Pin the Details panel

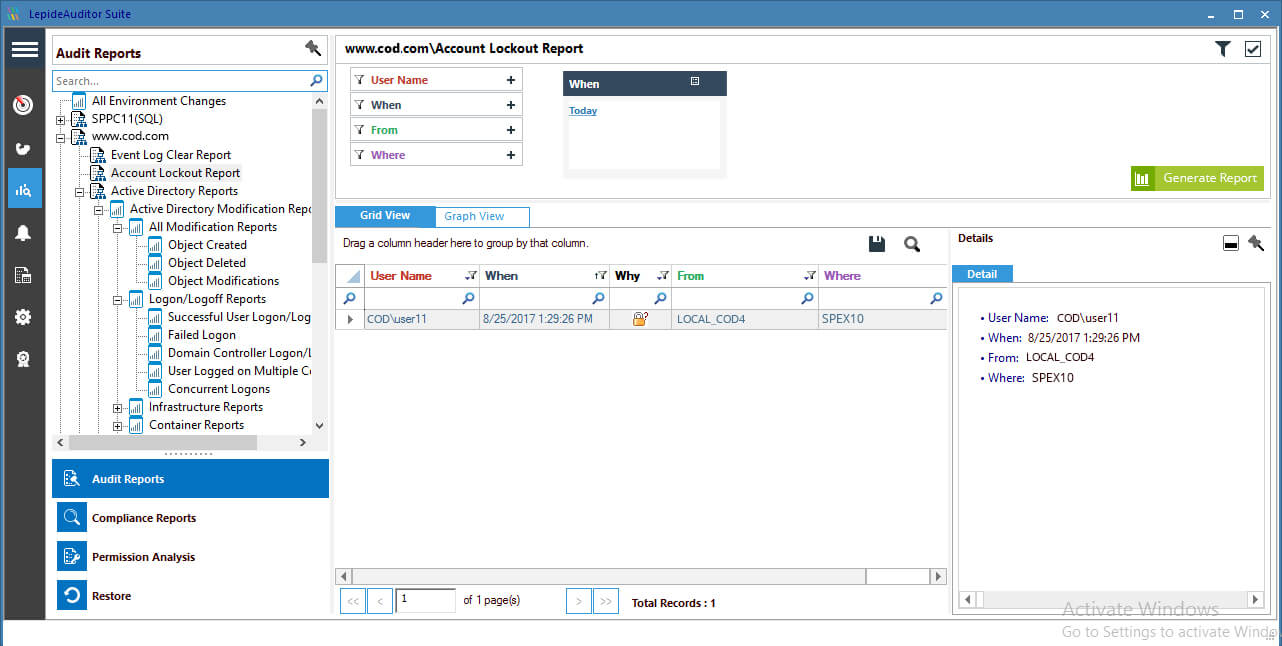tap(1256, 242)
